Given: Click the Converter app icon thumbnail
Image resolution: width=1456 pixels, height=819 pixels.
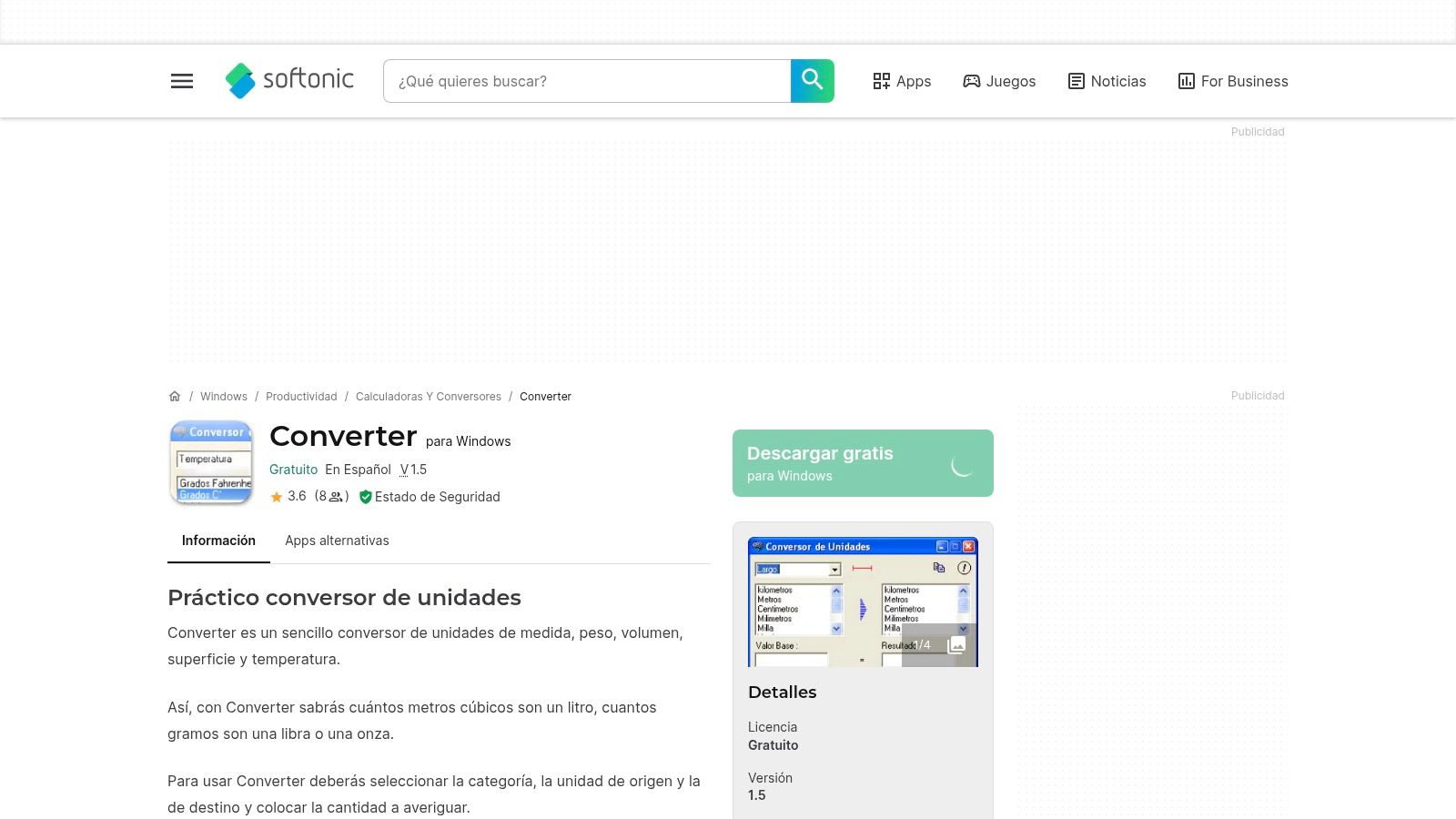Looking at the screenshot, I should click(x=211, y=462).
